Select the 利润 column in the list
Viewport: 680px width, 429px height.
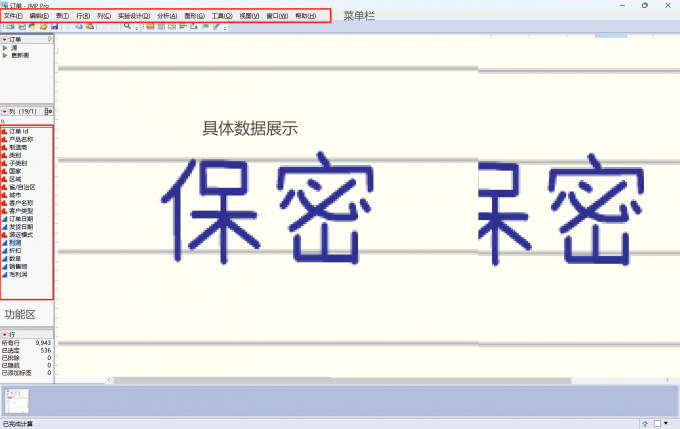(15, 242)
